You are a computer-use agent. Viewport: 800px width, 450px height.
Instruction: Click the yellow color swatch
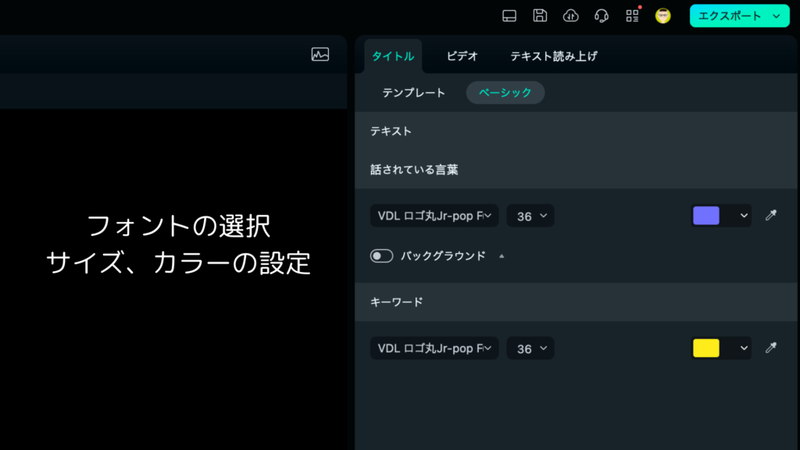click(706, 348)
